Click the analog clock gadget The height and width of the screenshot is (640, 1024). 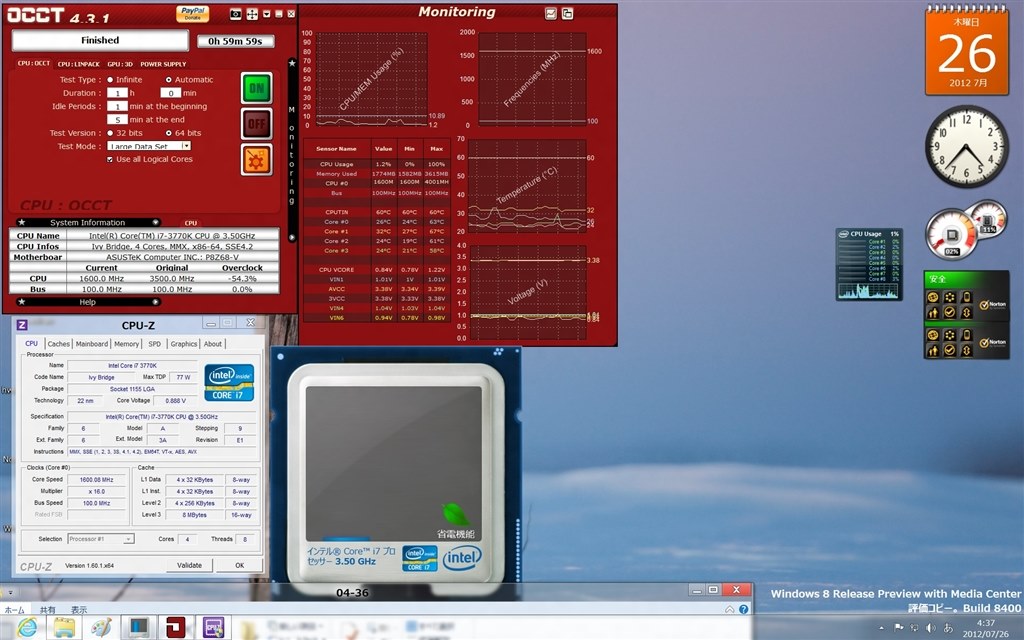point(966,146)
